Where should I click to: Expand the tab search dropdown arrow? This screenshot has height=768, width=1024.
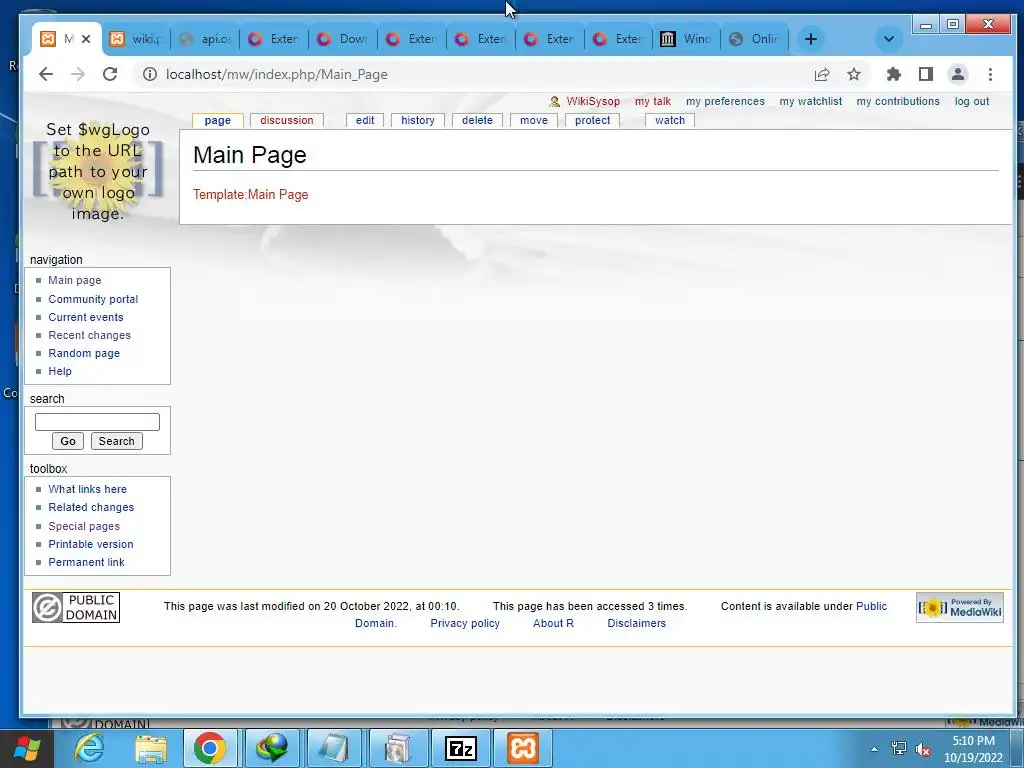tap(889, 39)
